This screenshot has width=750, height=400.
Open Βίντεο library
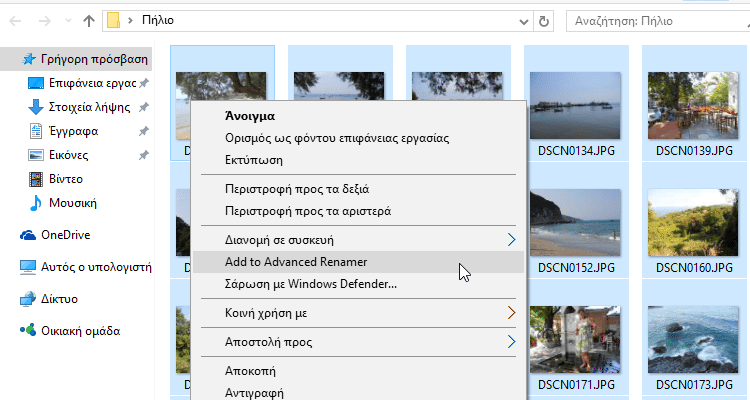tap(66, 179)
